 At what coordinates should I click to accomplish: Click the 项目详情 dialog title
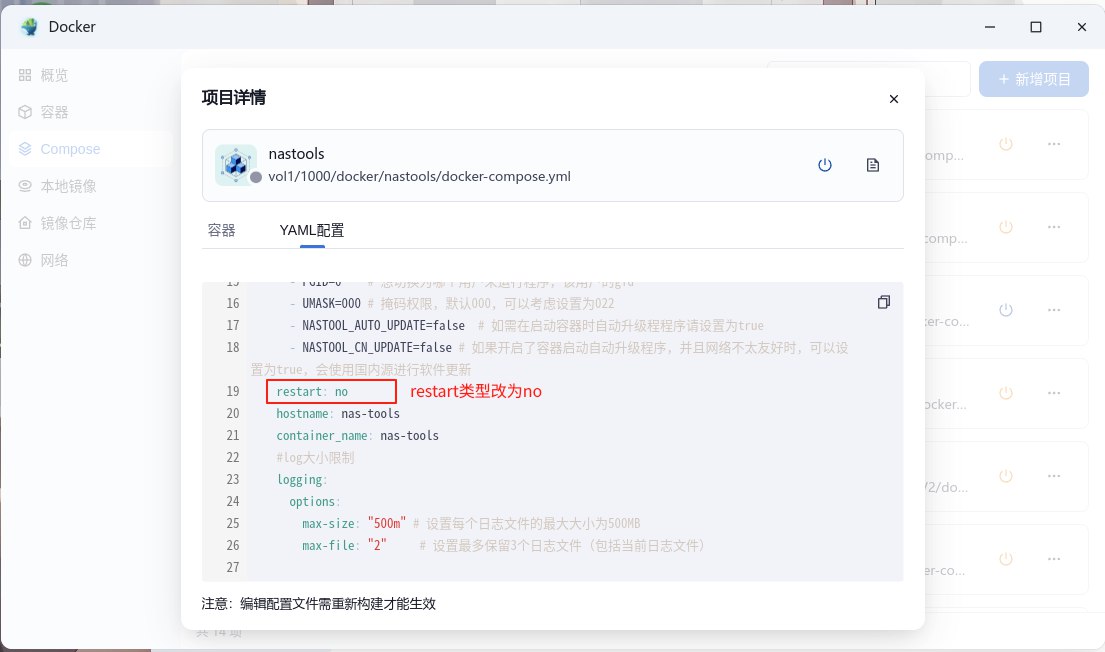point(233,97)
